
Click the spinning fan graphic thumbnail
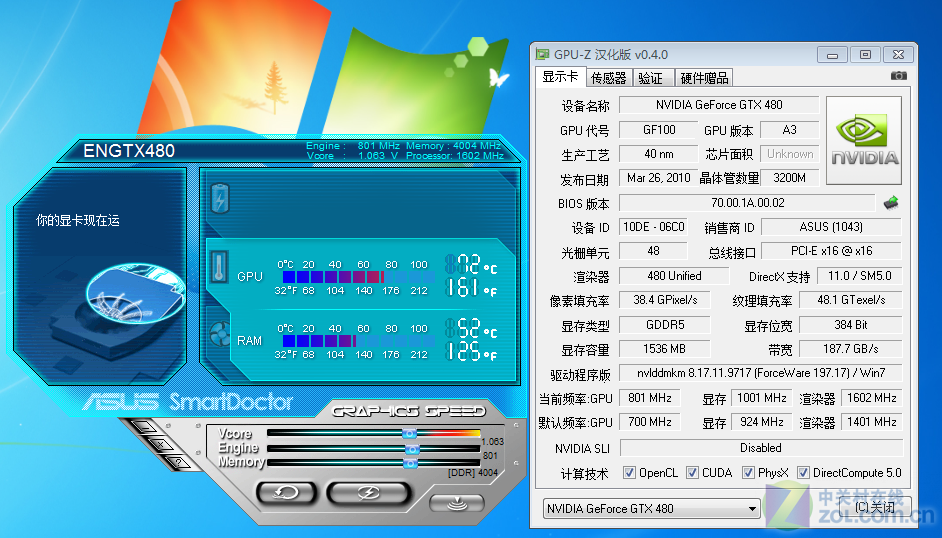(135, 292)
